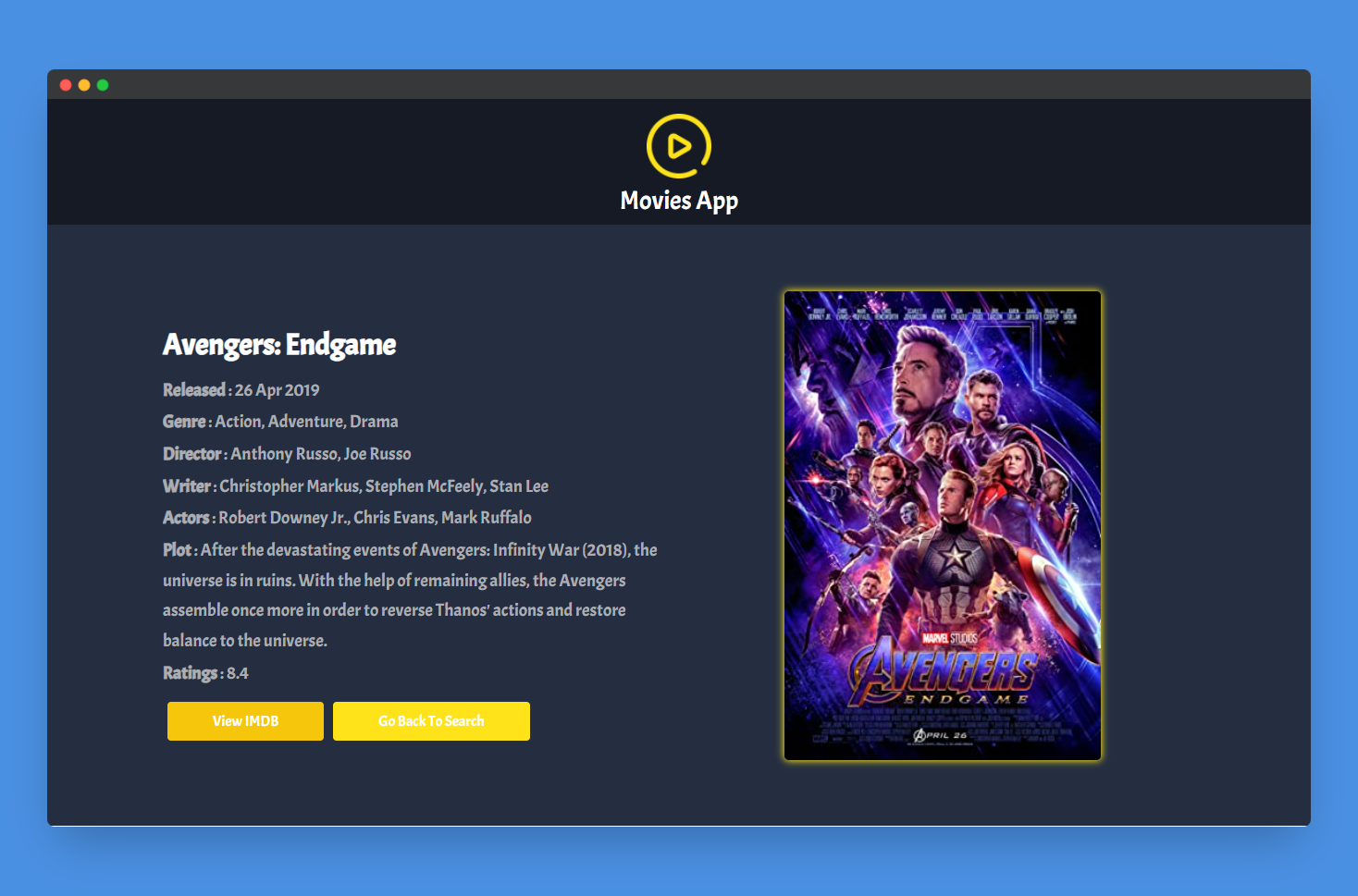The width and height of the screenshot is (1358, 896).
Task: Open the Avengers Endgame poster image
Action: 943,526
